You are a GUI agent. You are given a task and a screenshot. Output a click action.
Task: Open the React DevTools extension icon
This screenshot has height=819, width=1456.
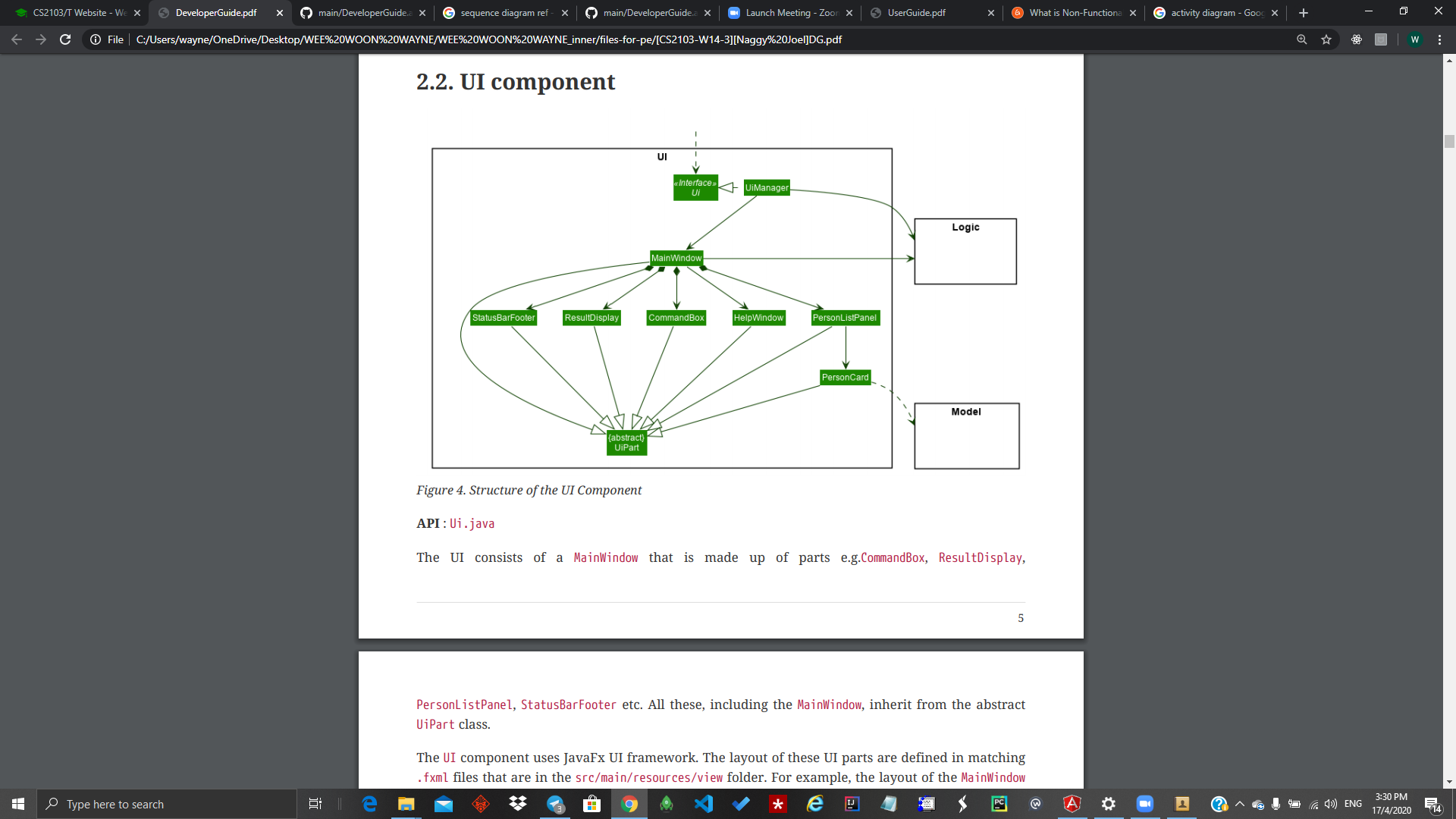[1357, 39]
